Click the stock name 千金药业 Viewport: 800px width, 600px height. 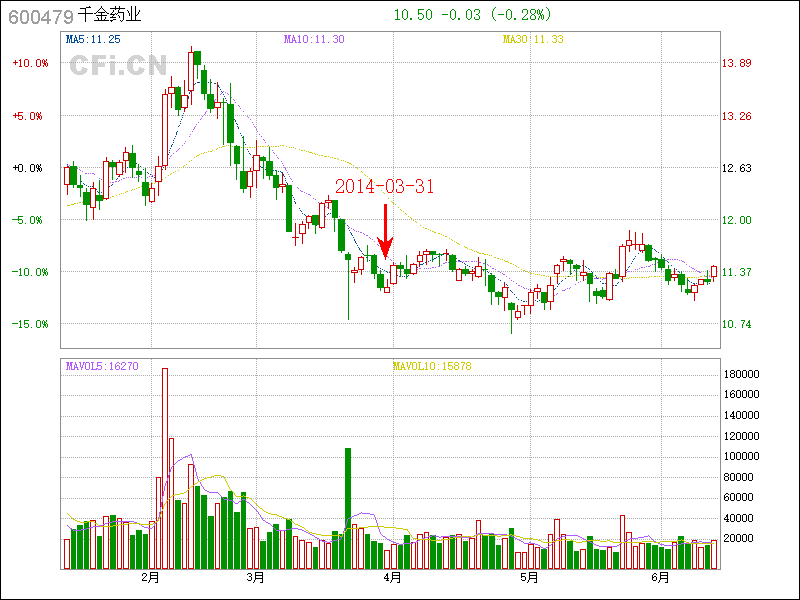(109, 16)
